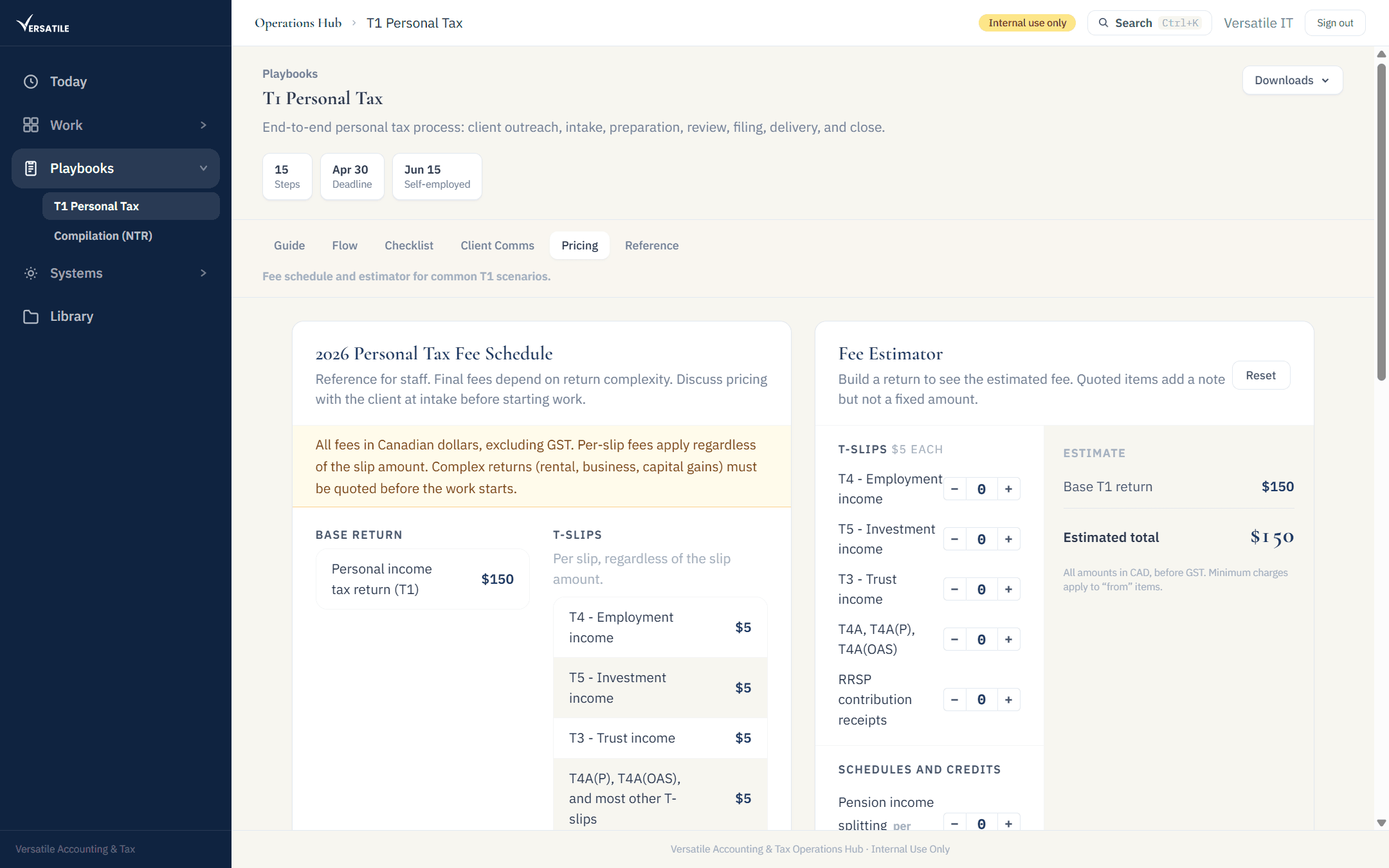Decrease T3 Trust income count
This screenshot has width=1389, height=868.
point(955,590)
